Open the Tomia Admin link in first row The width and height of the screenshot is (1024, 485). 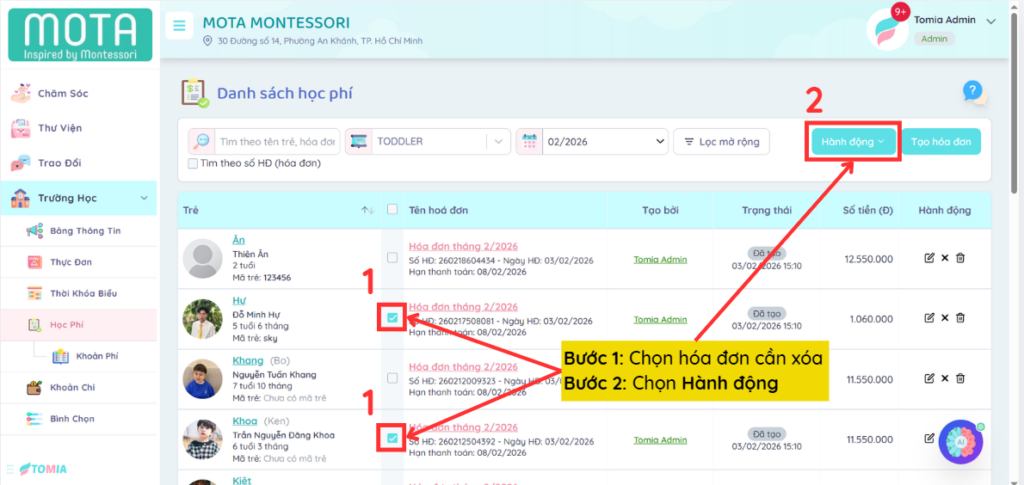pyautogui.click(x=660, y=260)
